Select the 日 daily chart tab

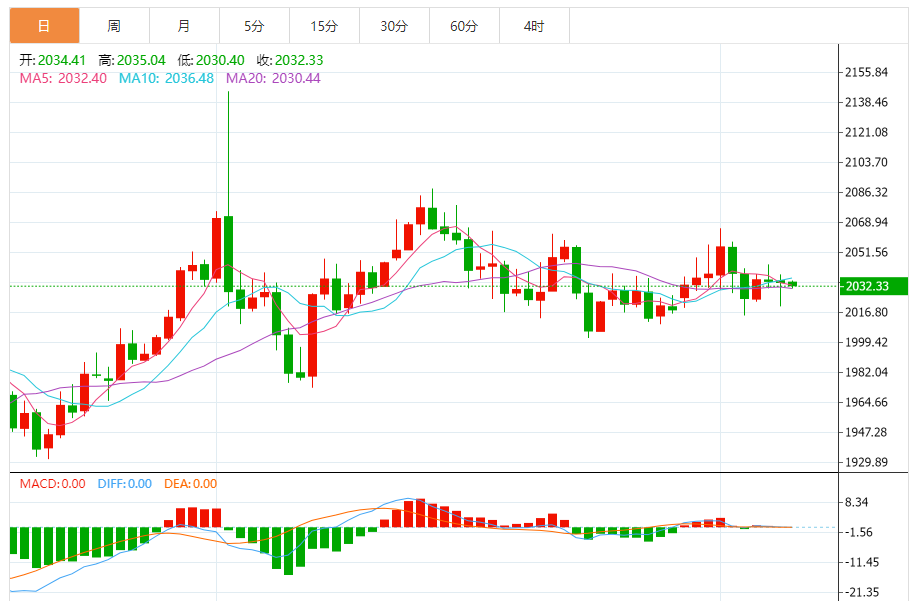(x=44, y=26)
